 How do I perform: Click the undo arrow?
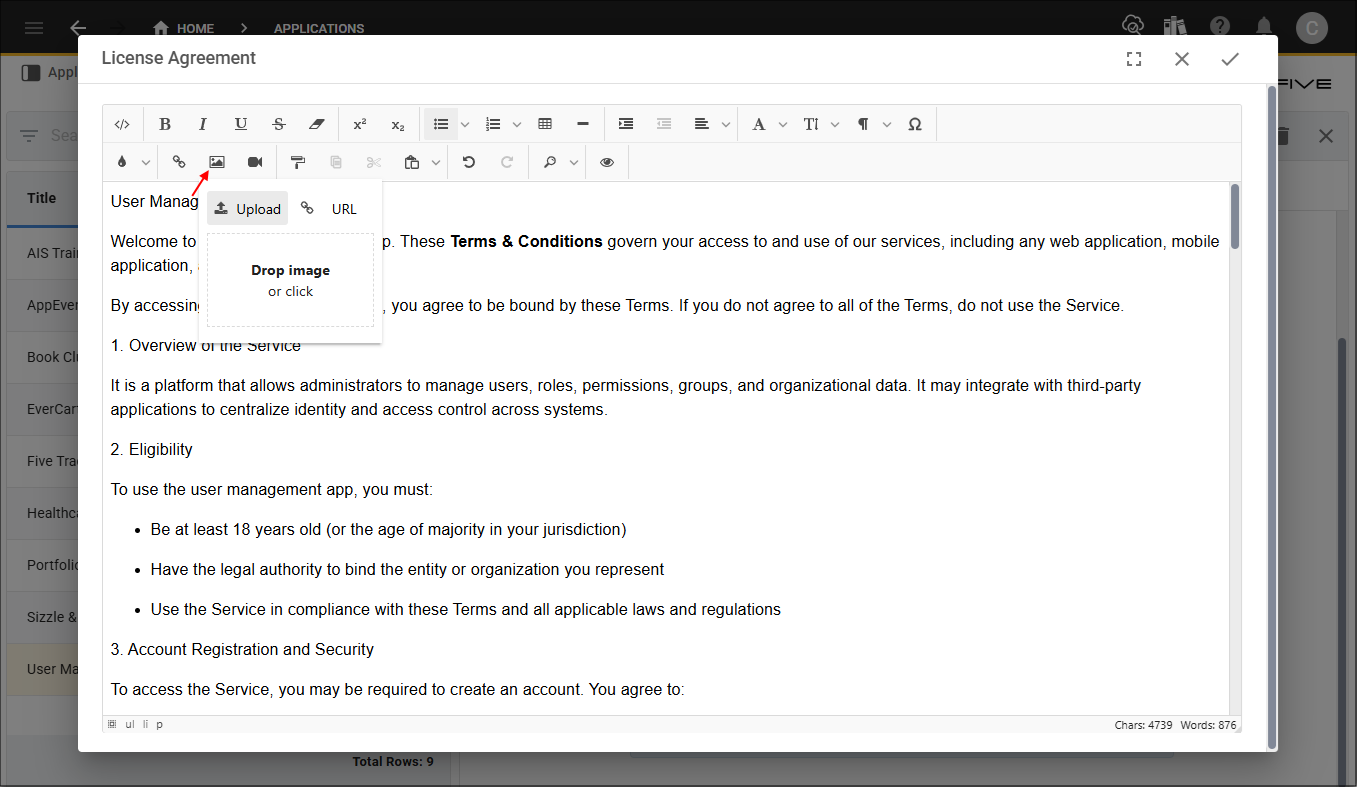click(x=469, y=162)
